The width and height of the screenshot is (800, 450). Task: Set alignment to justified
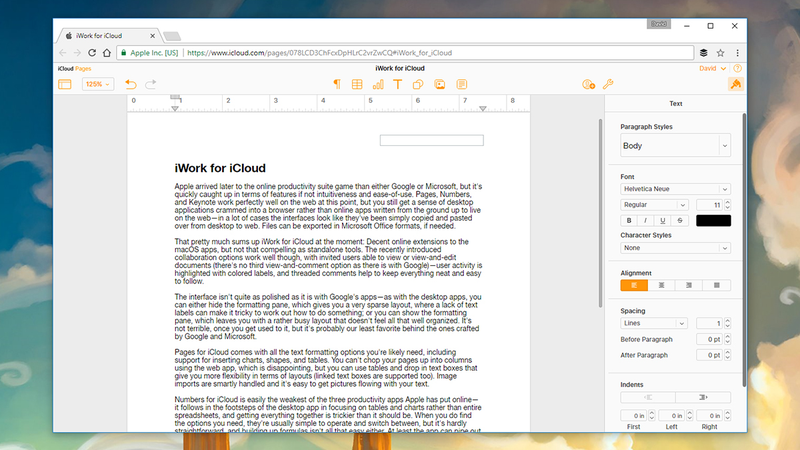click(x=717, y=285)
